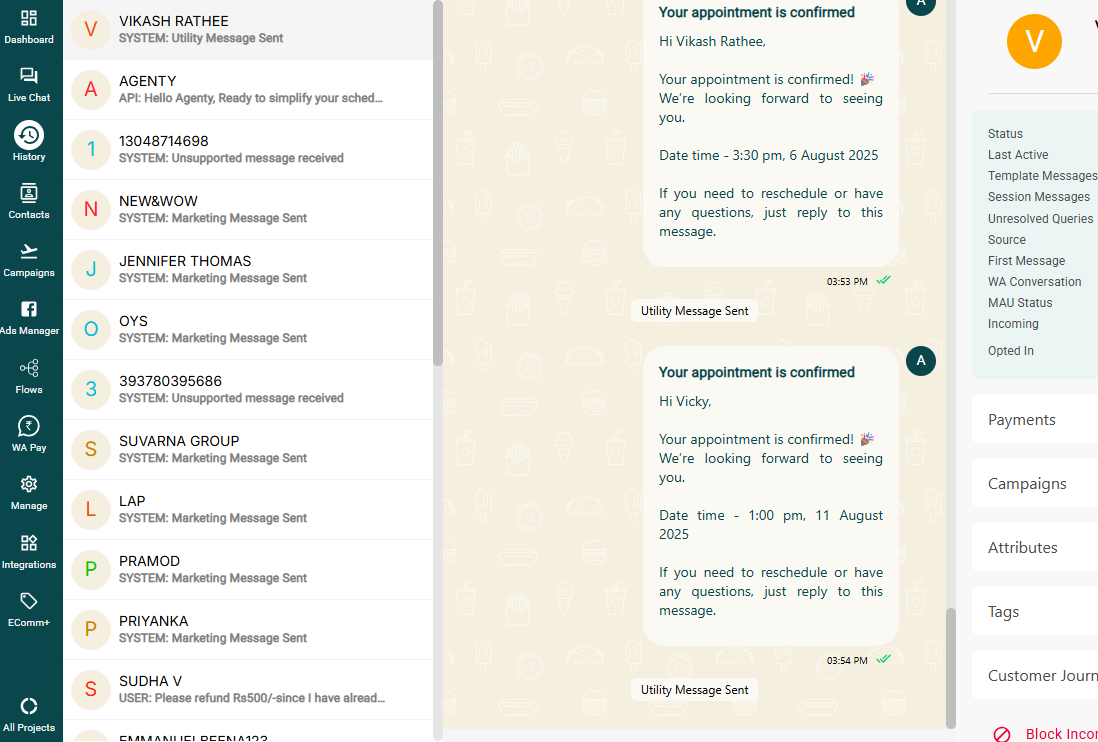Open Campaigns airplane icon in sidebar

[29, 251]
